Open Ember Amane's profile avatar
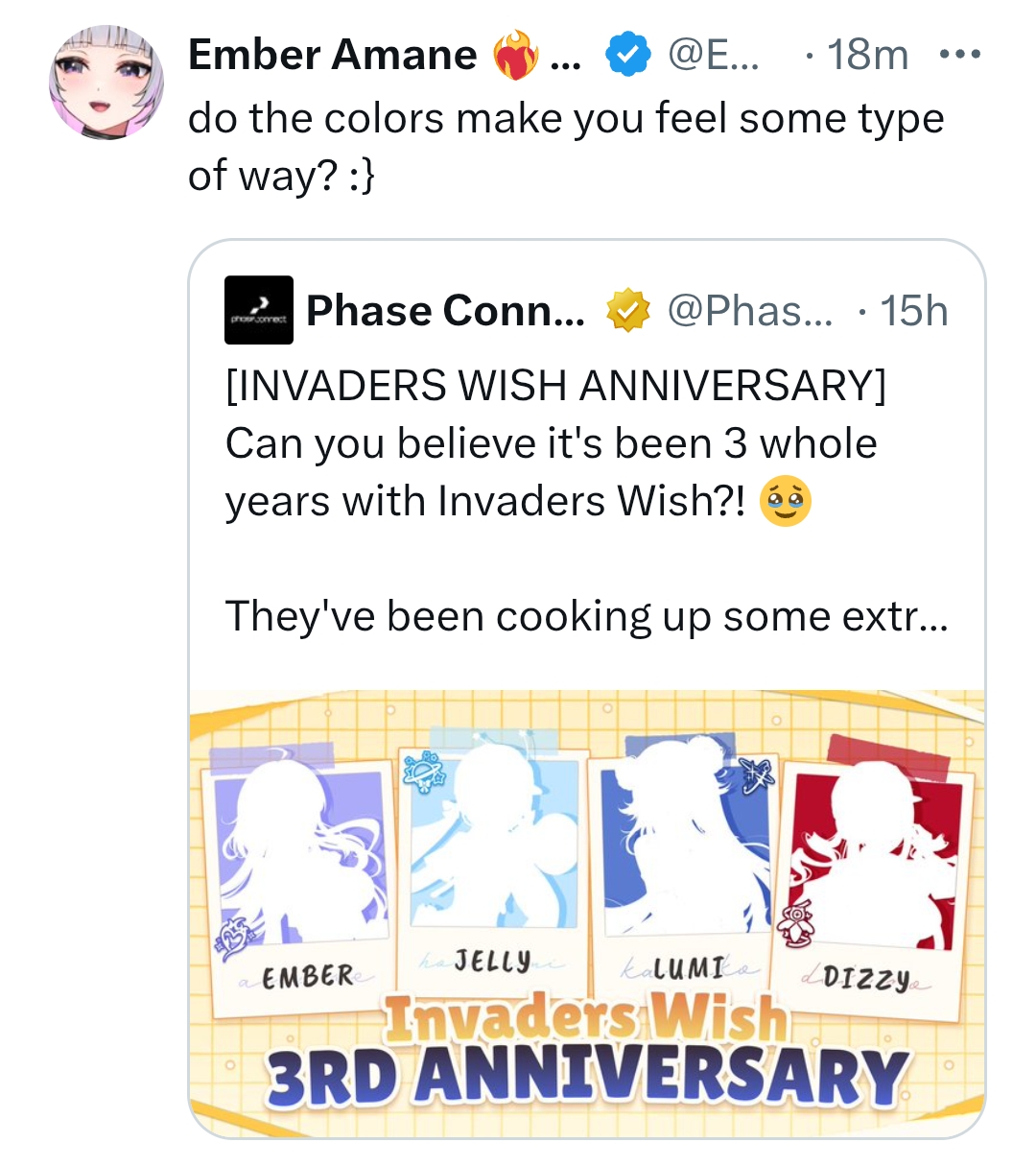Viewport: 1036px width, 1166px height. (x=106, y=83)
